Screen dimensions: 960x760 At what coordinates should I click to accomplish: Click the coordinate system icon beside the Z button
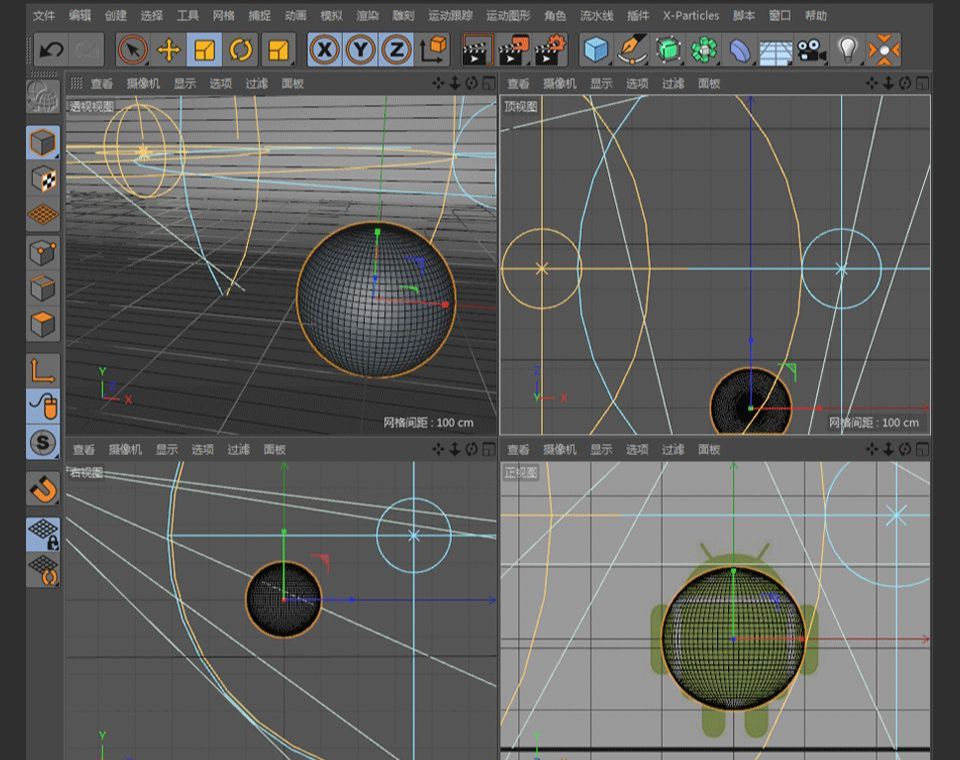point(433,50)
